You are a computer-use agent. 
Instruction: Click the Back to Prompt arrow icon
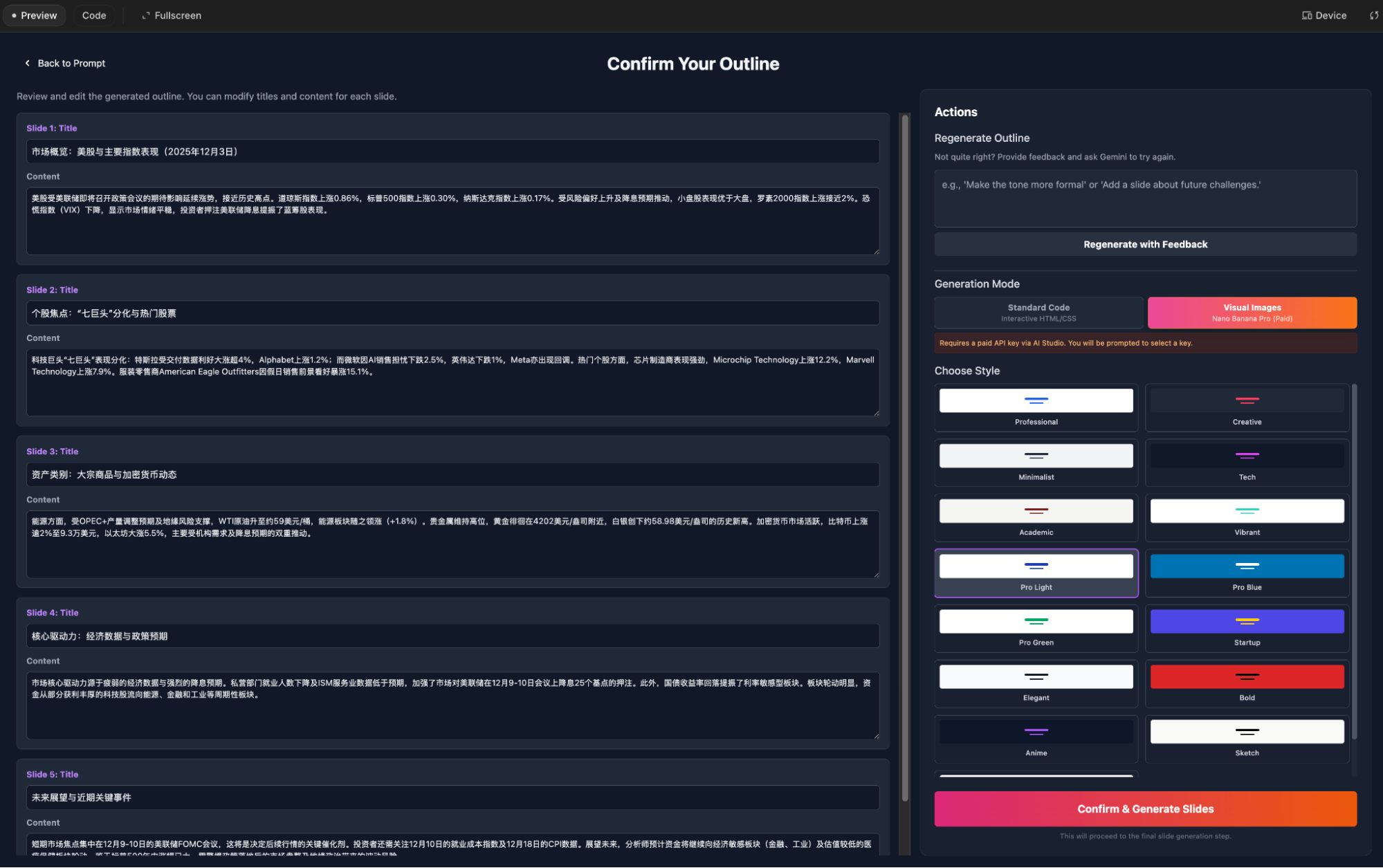click(x=28, y=63)
